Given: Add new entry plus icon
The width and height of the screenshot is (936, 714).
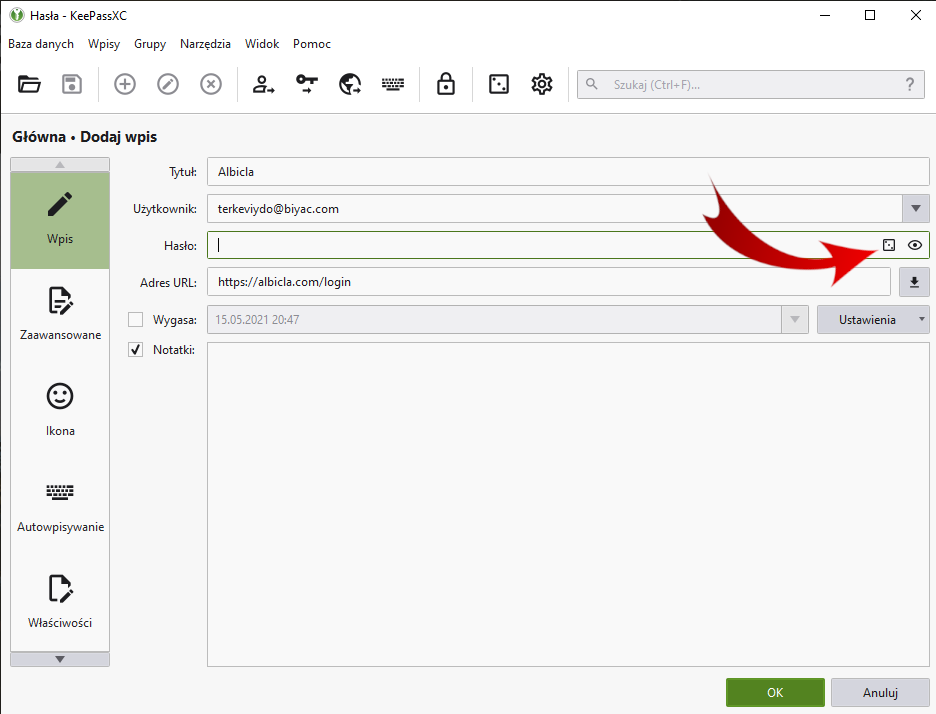Looking at the screenshot, I should pyautogui.click(x=125, y=84).
